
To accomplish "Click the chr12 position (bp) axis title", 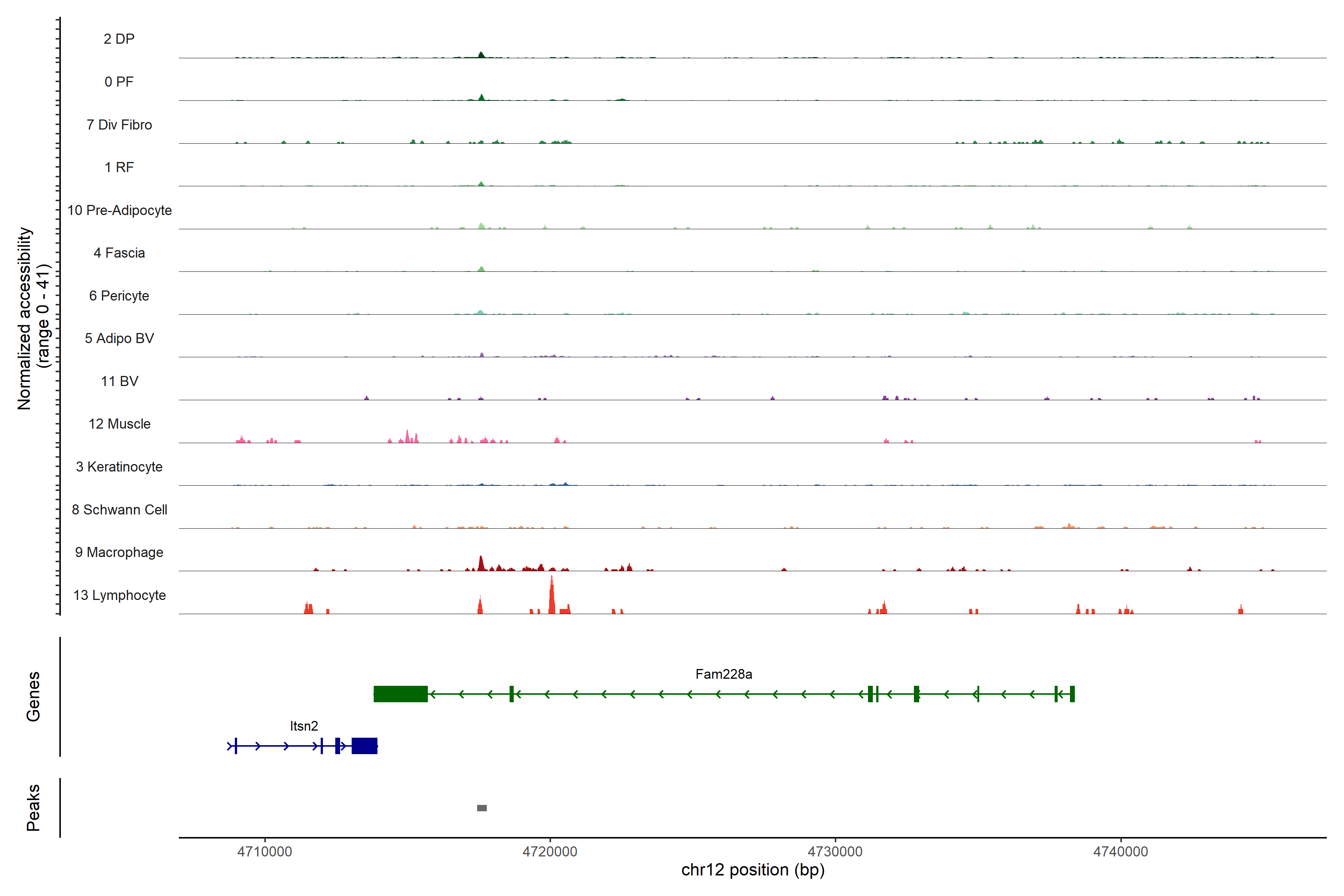I will (x=753, y=870).
